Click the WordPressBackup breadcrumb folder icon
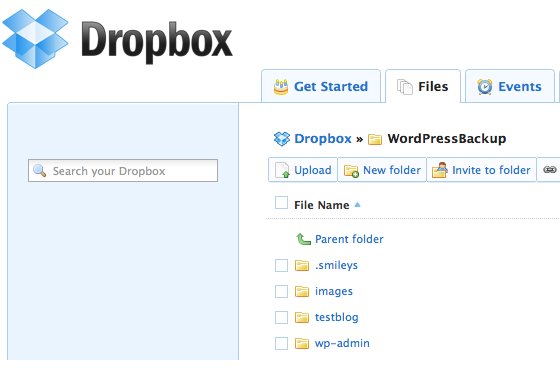560x368 pixels. pyautogui.click(x=375, y=139)
